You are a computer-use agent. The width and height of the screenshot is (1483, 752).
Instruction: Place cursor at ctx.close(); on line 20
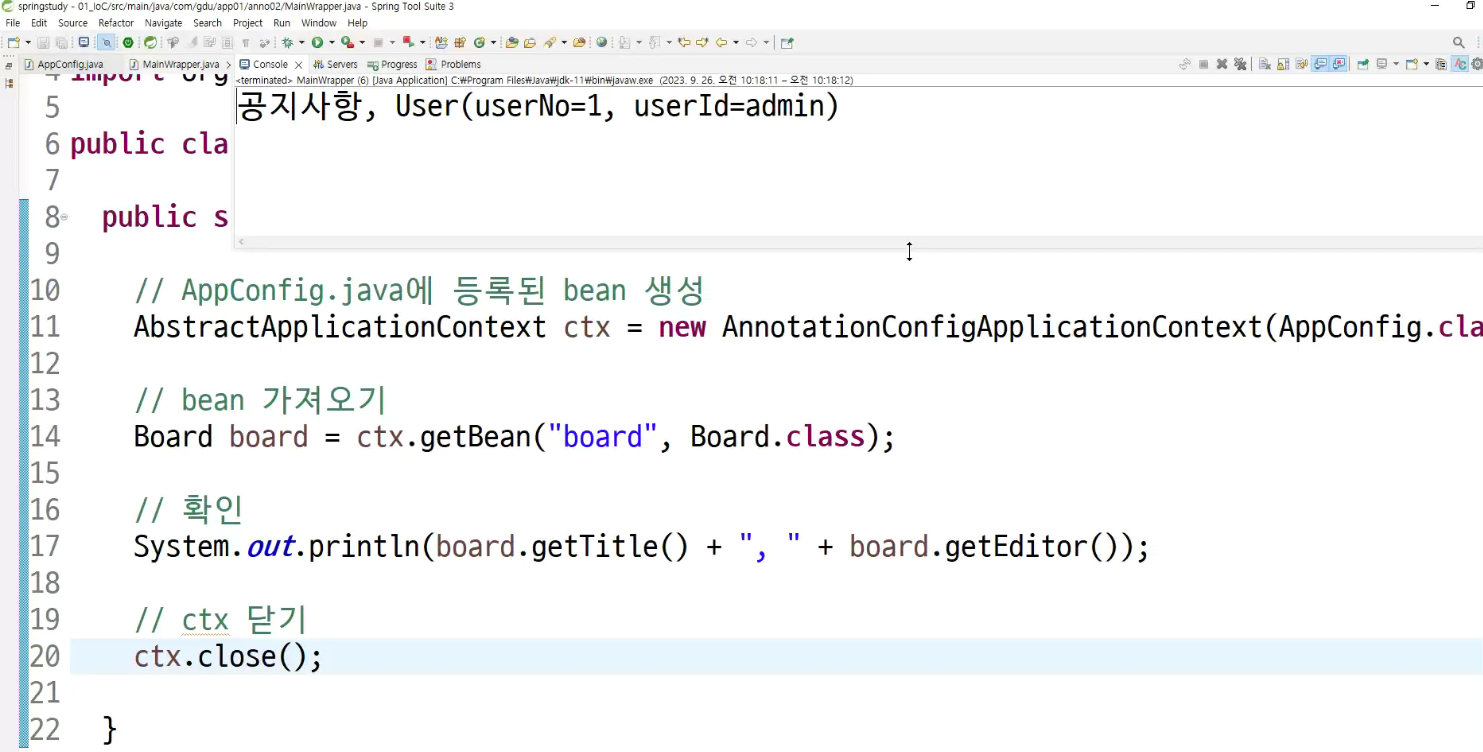[228, 657]
